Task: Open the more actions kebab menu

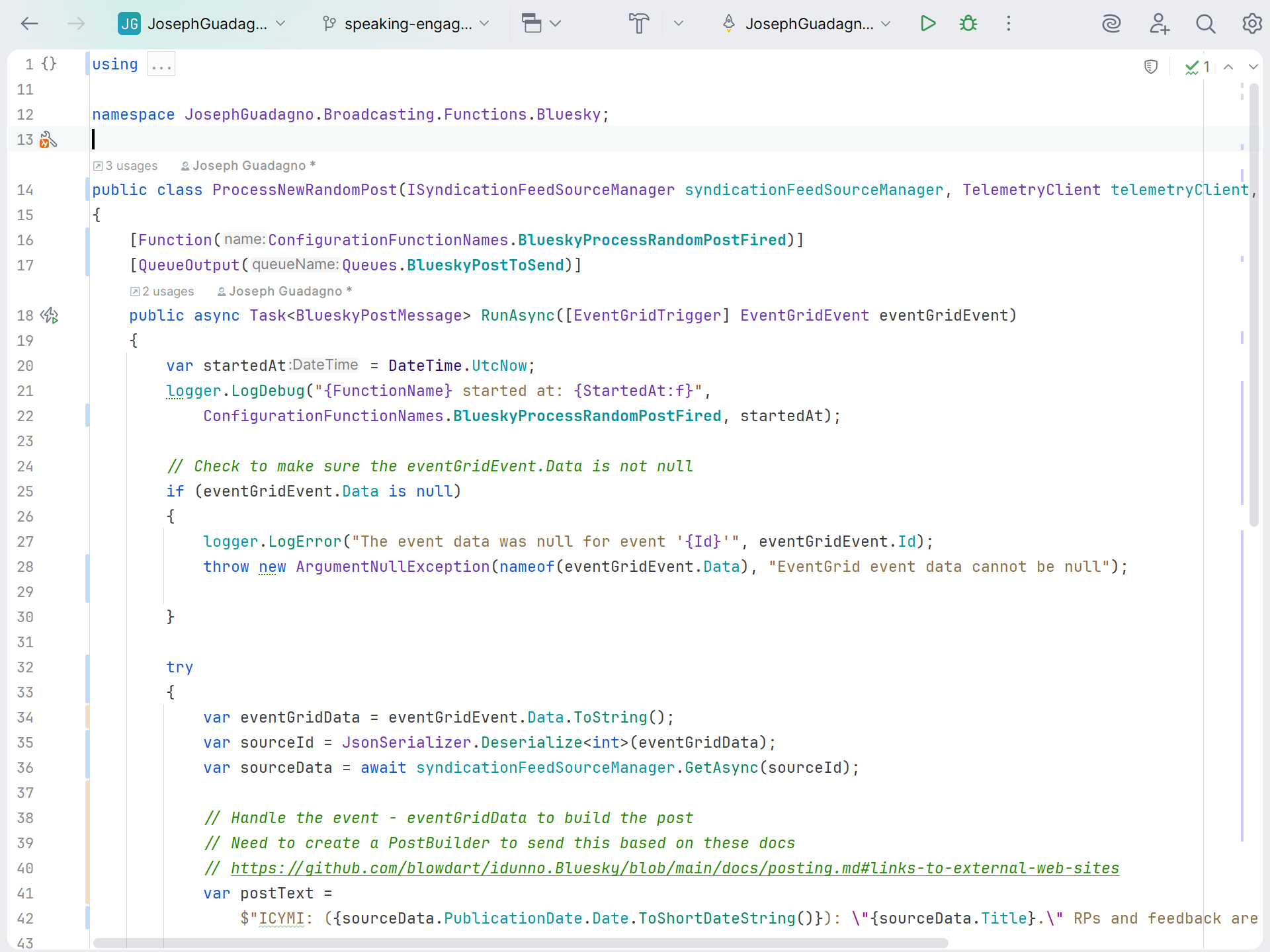Action: point(1008,24)
